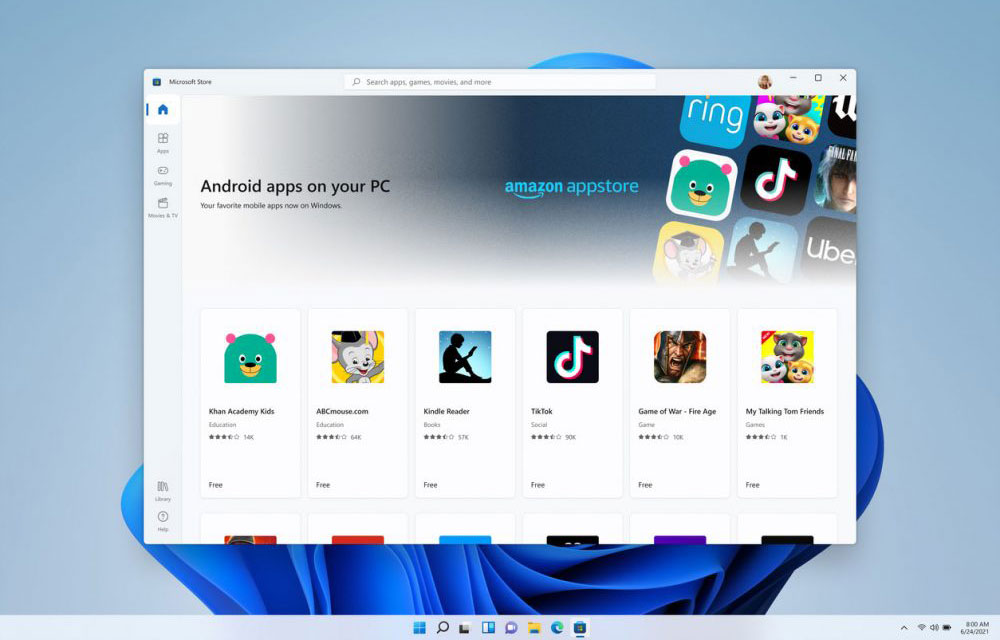Click the user profile avatar

click(x=765, y=82)
